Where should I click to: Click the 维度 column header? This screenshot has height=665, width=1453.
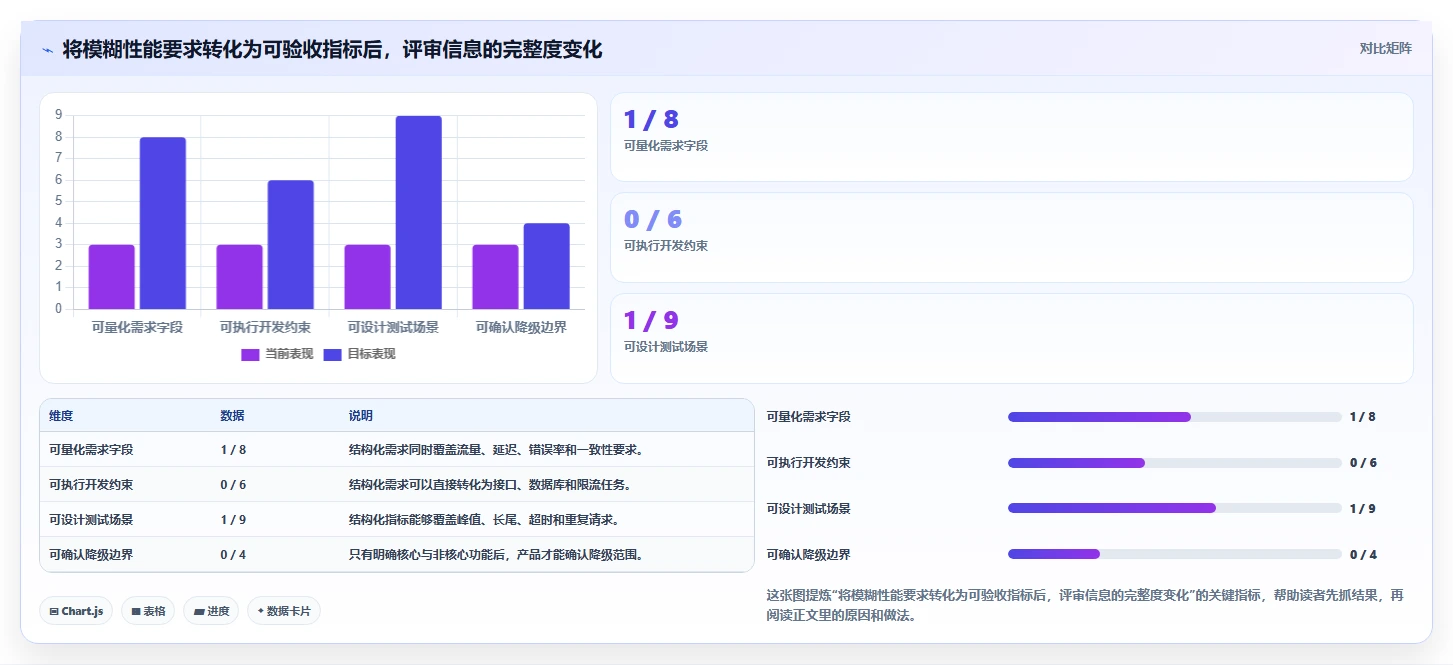click(x=61, y=416)
